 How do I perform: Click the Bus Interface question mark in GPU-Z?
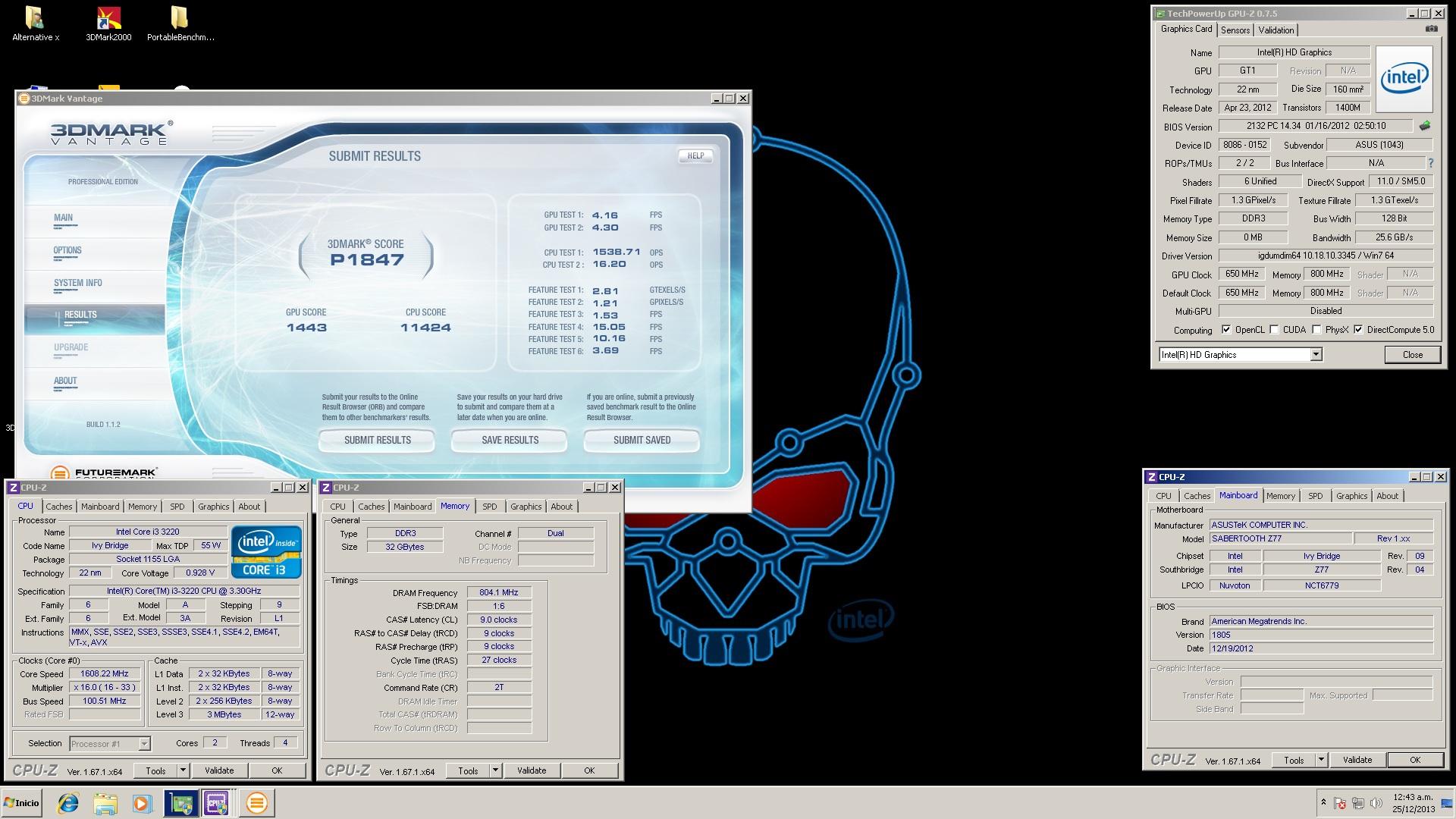(1431, 163)
